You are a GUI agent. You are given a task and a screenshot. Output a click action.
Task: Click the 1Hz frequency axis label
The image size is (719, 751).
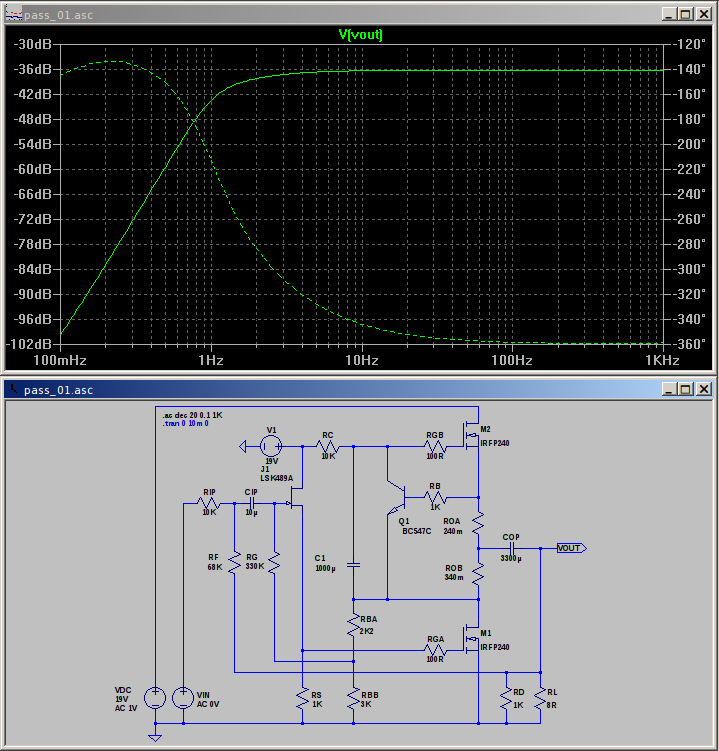pos(211,361)
